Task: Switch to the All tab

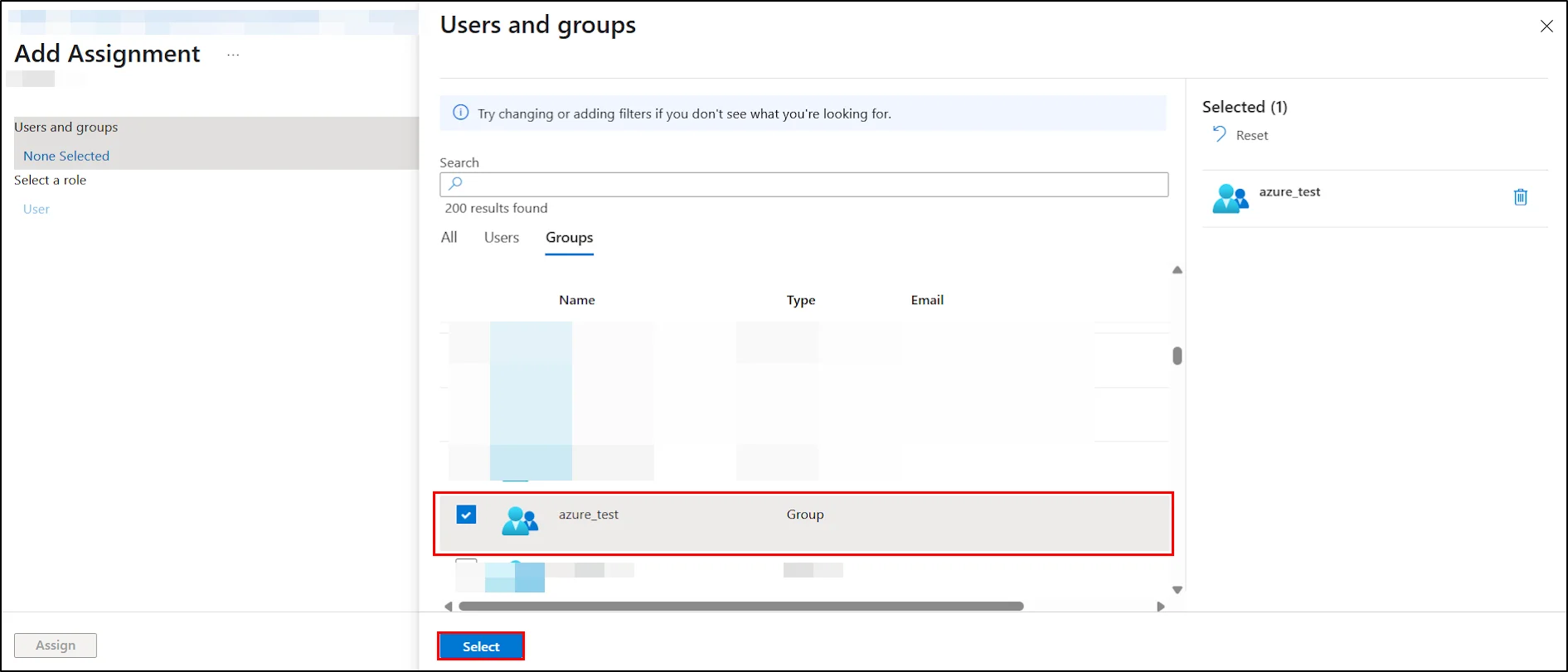Action: (449, 238)
